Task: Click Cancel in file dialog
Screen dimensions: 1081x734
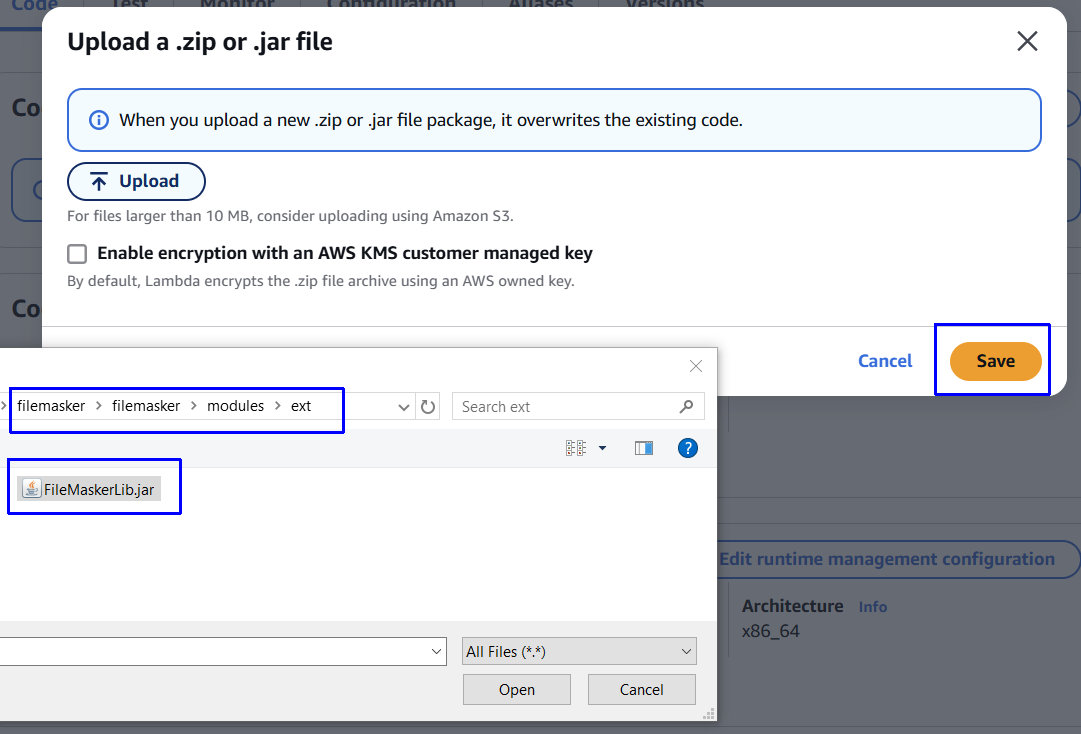Action: 641,689
